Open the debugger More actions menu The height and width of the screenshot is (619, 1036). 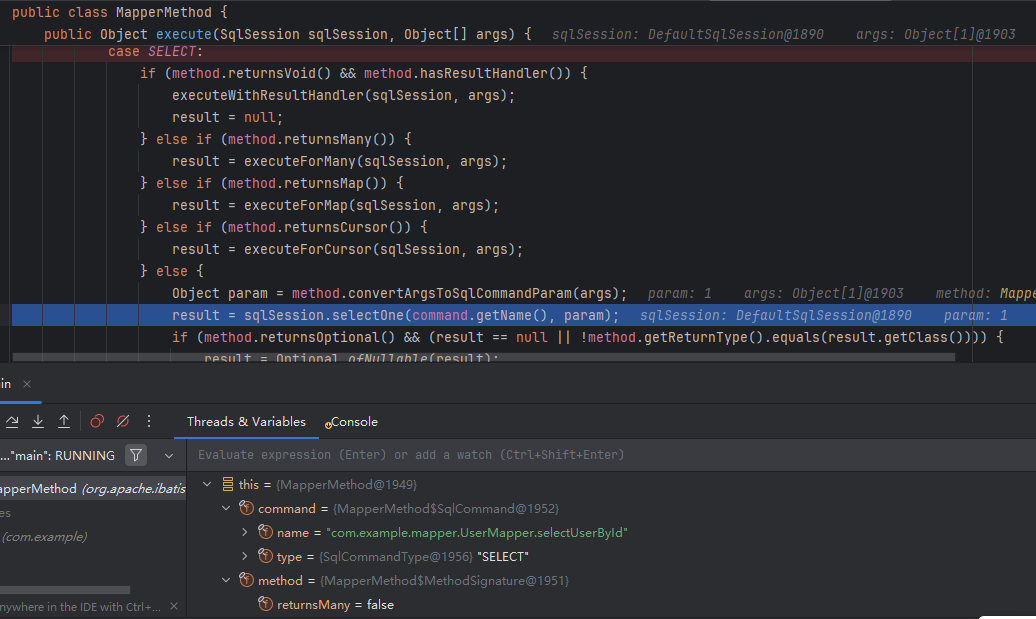coord(149,421)
